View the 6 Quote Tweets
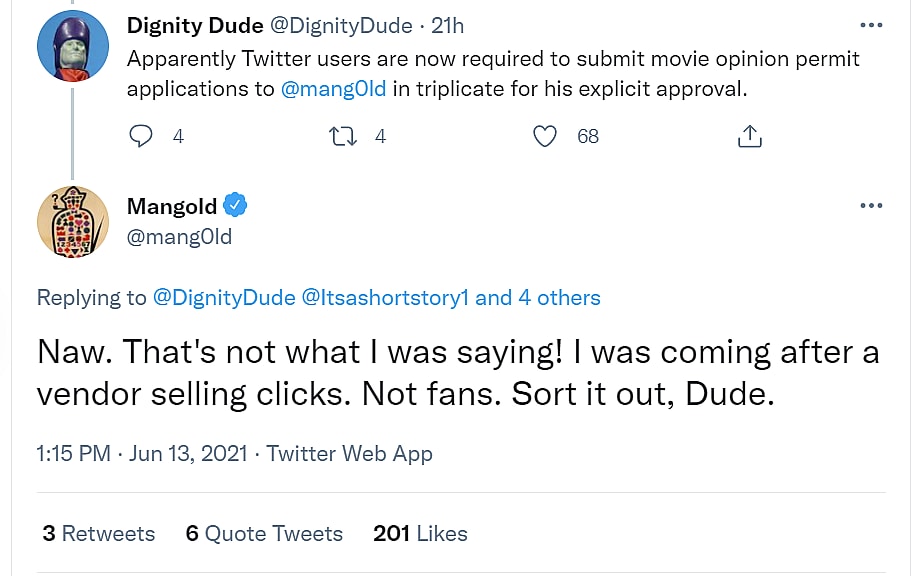This screenshot has width=916, height=576. coord(264,533)
